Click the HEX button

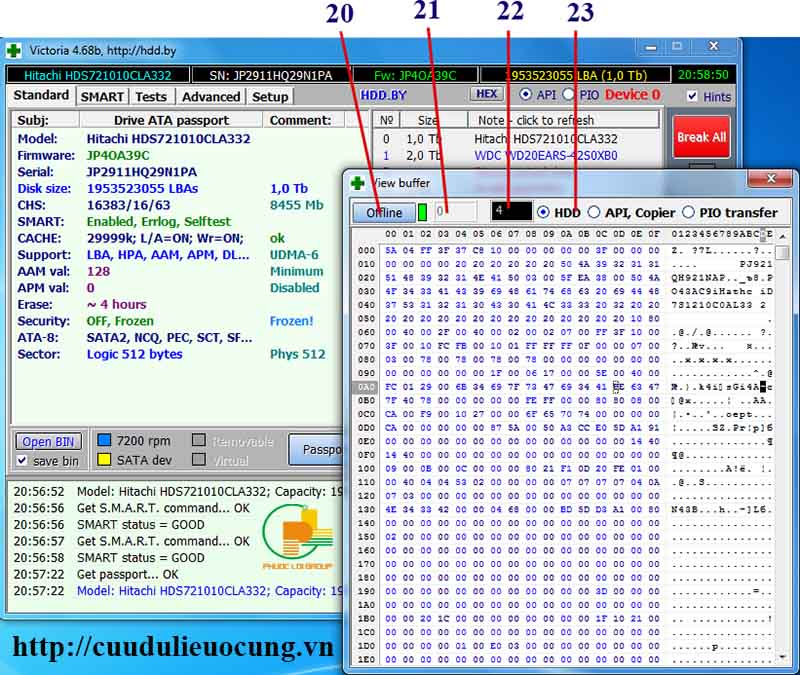(x=486, y=94)
